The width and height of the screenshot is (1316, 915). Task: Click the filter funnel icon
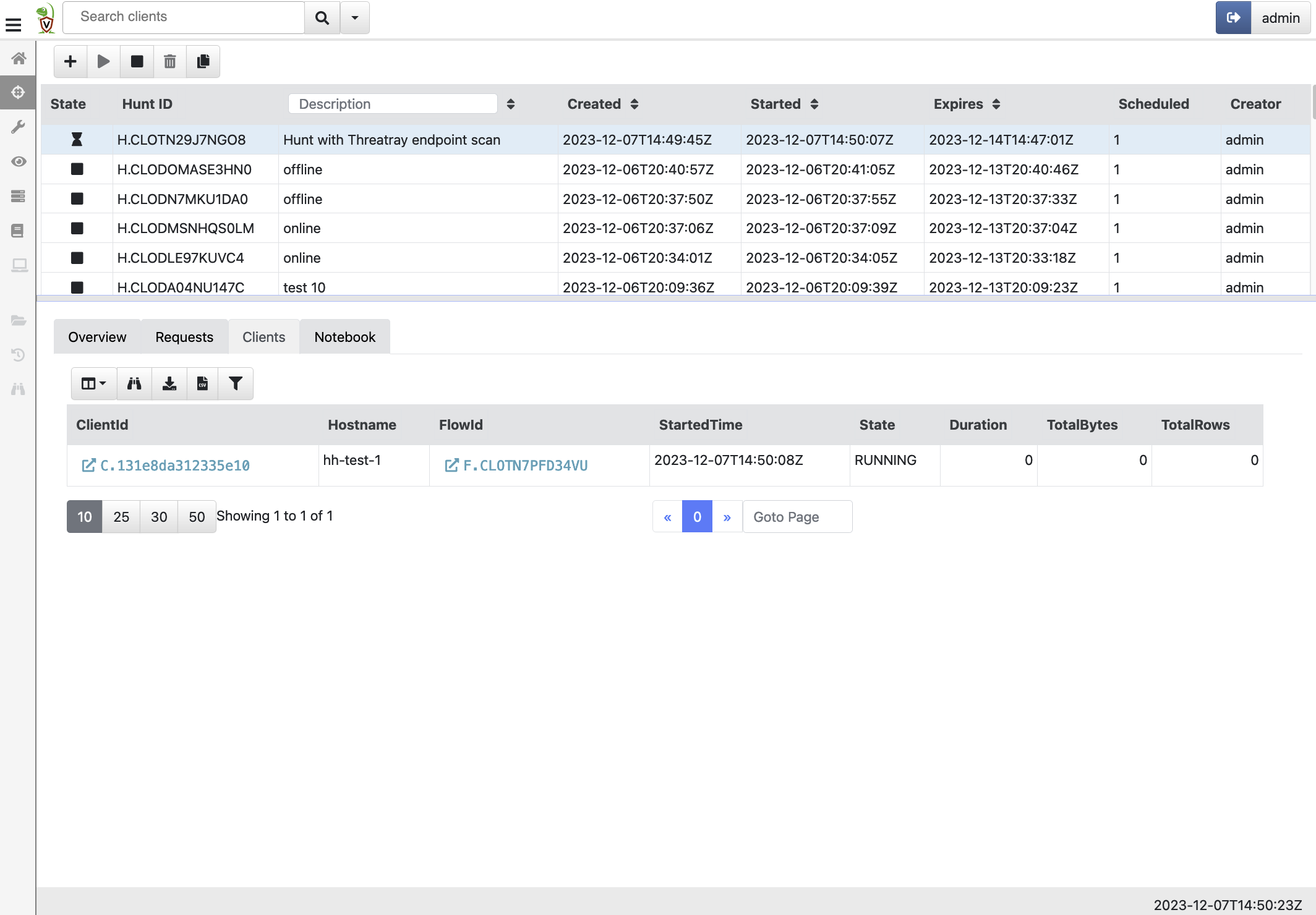pyautogui.click(x=236, y=384)
